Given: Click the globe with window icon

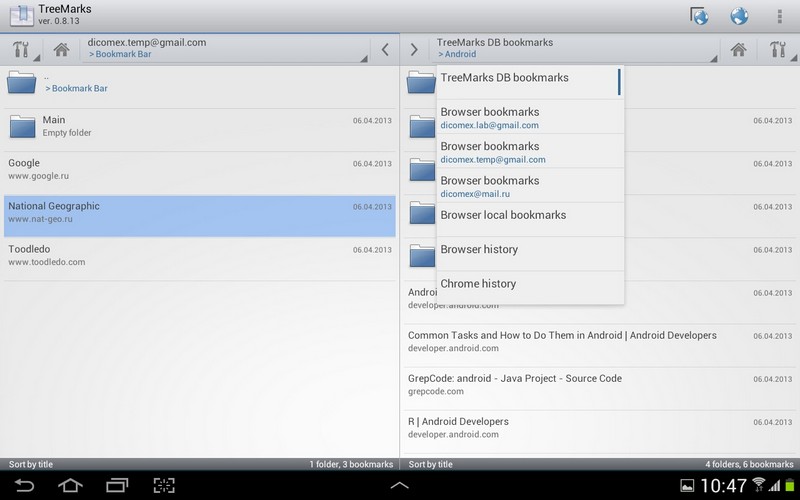Looking at the screenshot, I should point(699,16).
